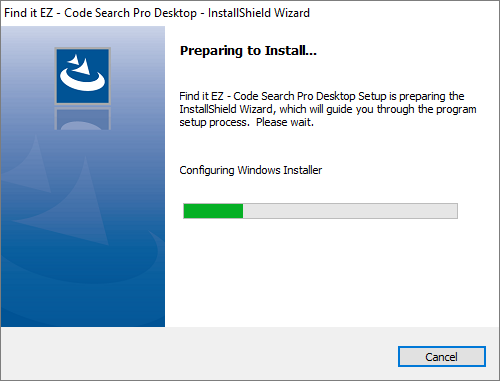Click the Cancel button
This screenshot has height=381, width=500.
click(x=442, y=357)
